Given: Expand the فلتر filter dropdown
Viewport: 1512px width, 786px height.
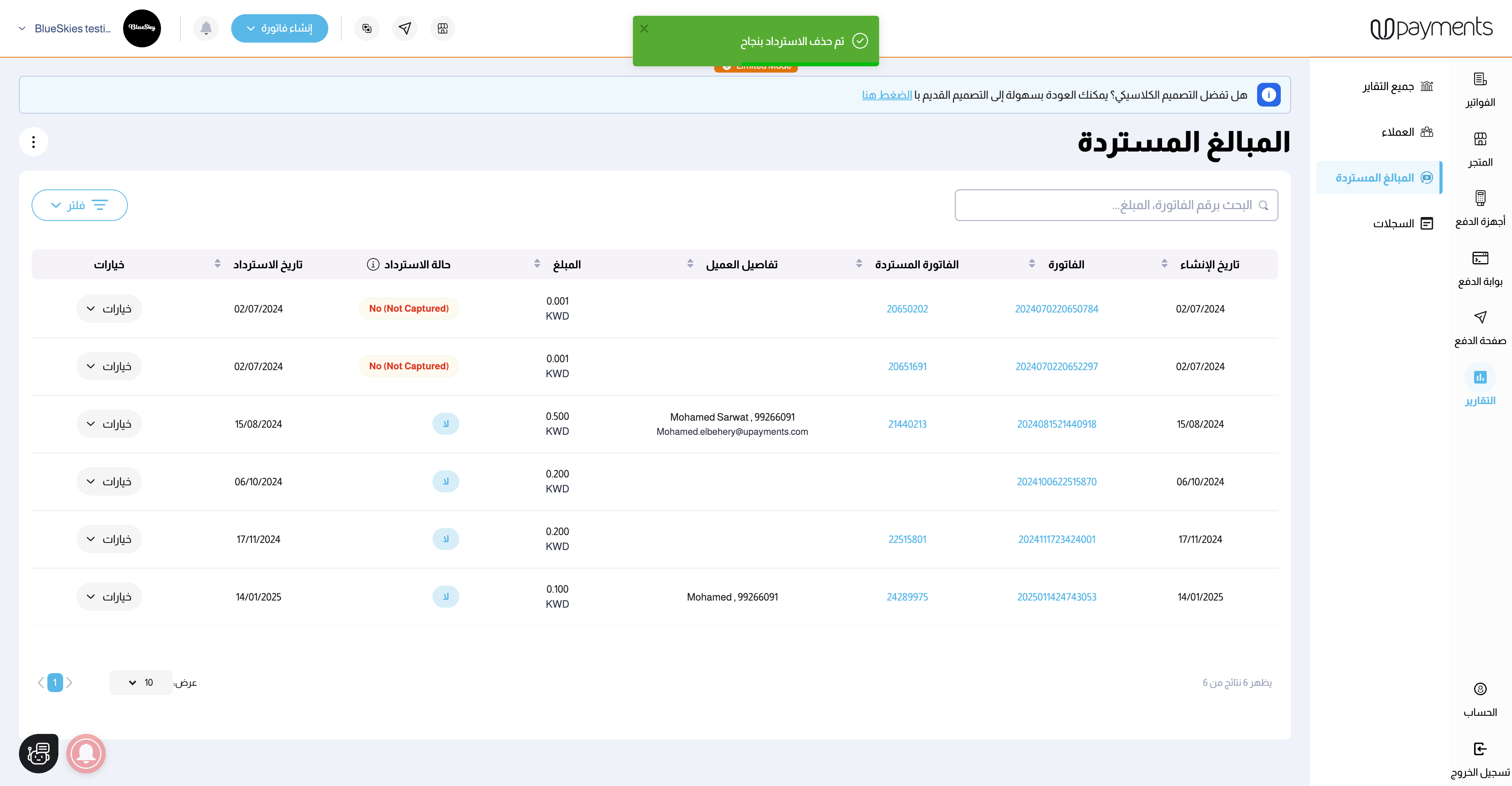Looking at the screenshot, I should pyautogui.click(x=80, y=205).
